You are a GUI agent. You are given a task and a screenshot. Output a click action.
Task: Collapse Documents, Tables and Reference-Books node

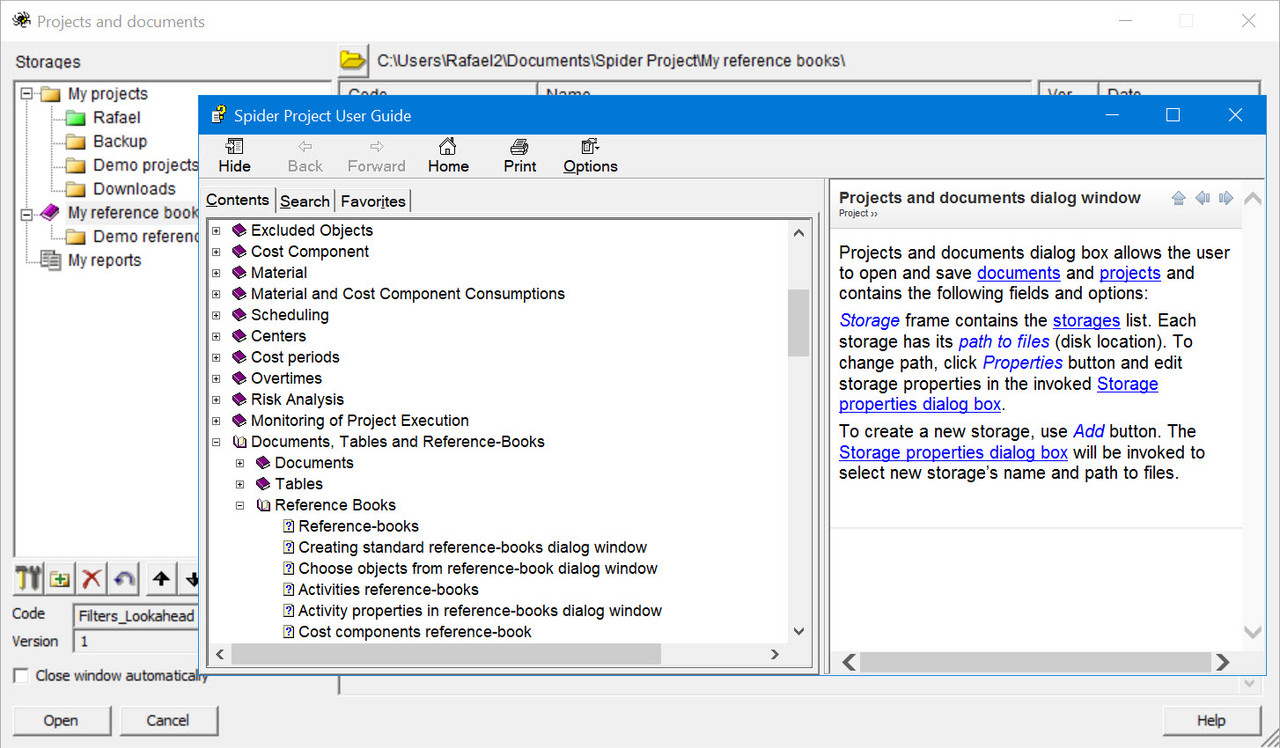216,441
